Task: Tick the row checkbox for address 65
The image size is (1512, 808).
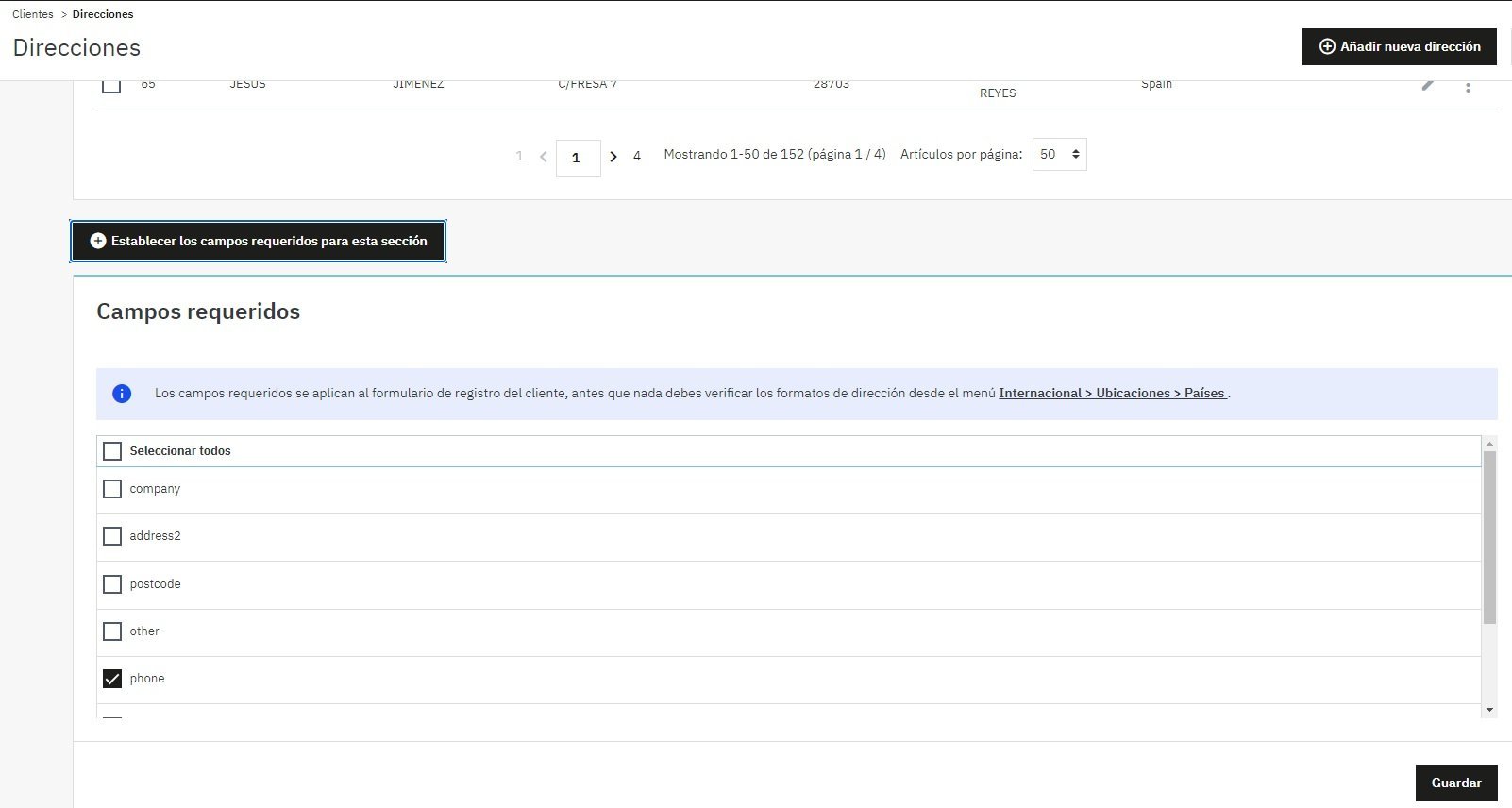Action: pyautogui.click(x=111, y=85)
